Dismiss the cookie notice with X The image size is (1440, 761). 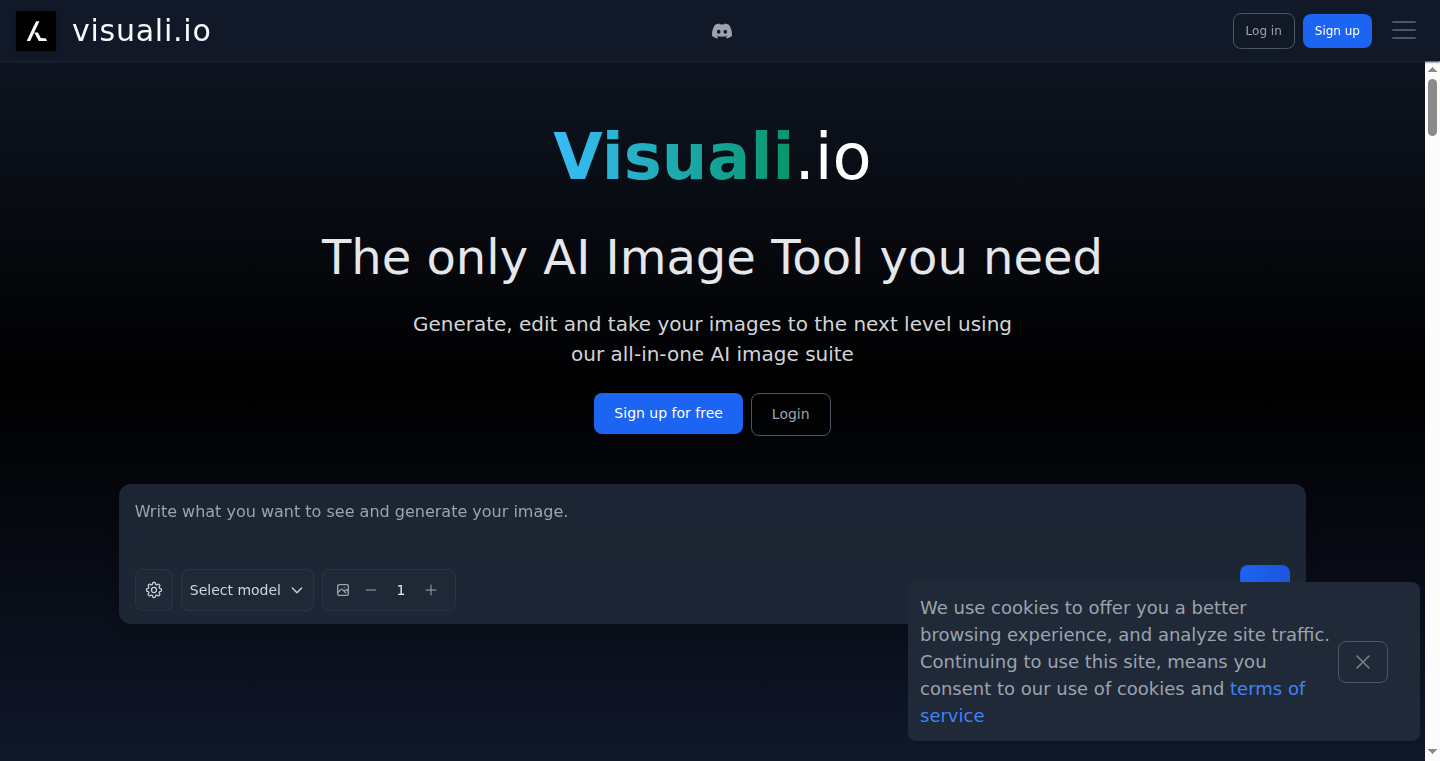click(1363, 662)
